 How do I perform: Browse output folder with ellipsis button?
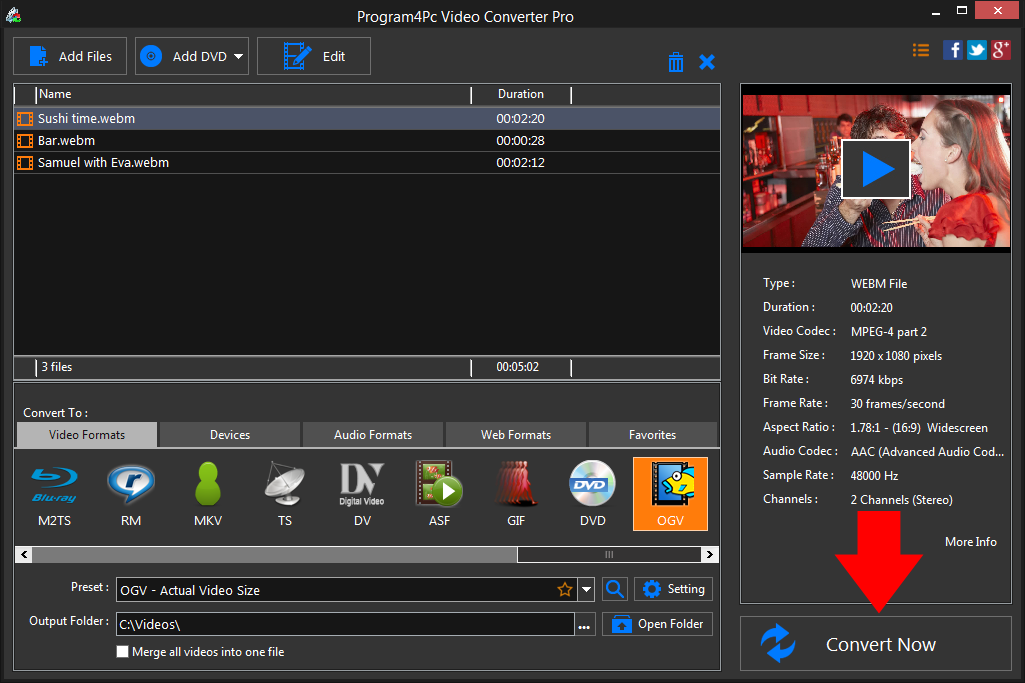[x=585, y=622]
